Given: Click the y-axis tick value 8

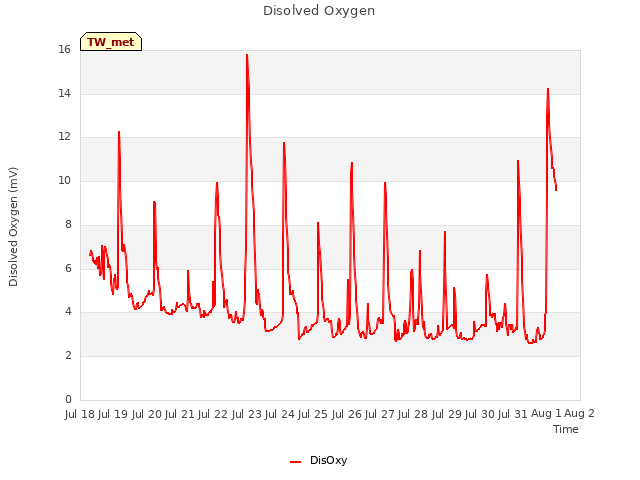Looking at the screenshot, I should tap(68, 224).
